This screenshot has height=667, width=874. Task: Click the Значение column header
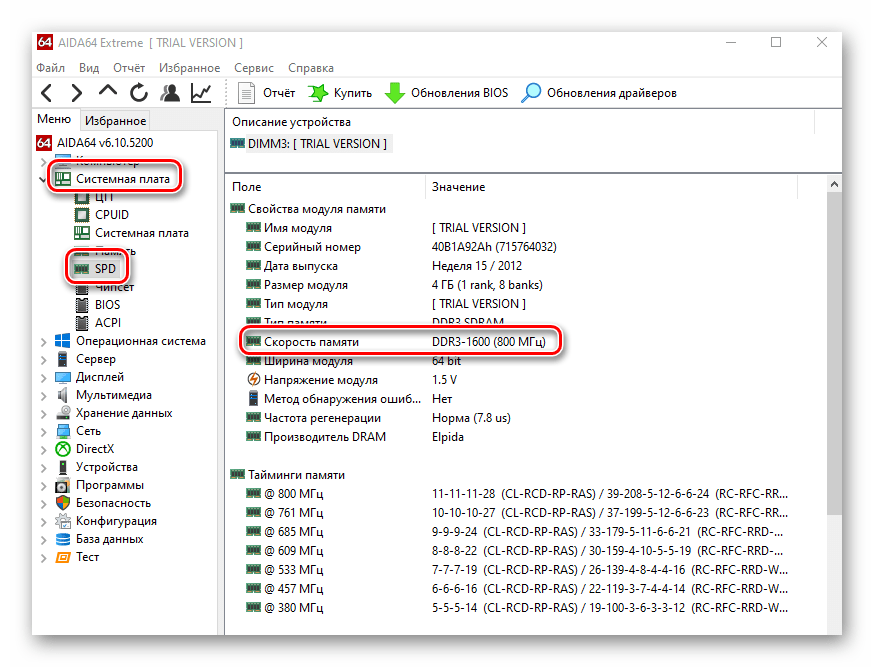point(458,187)
